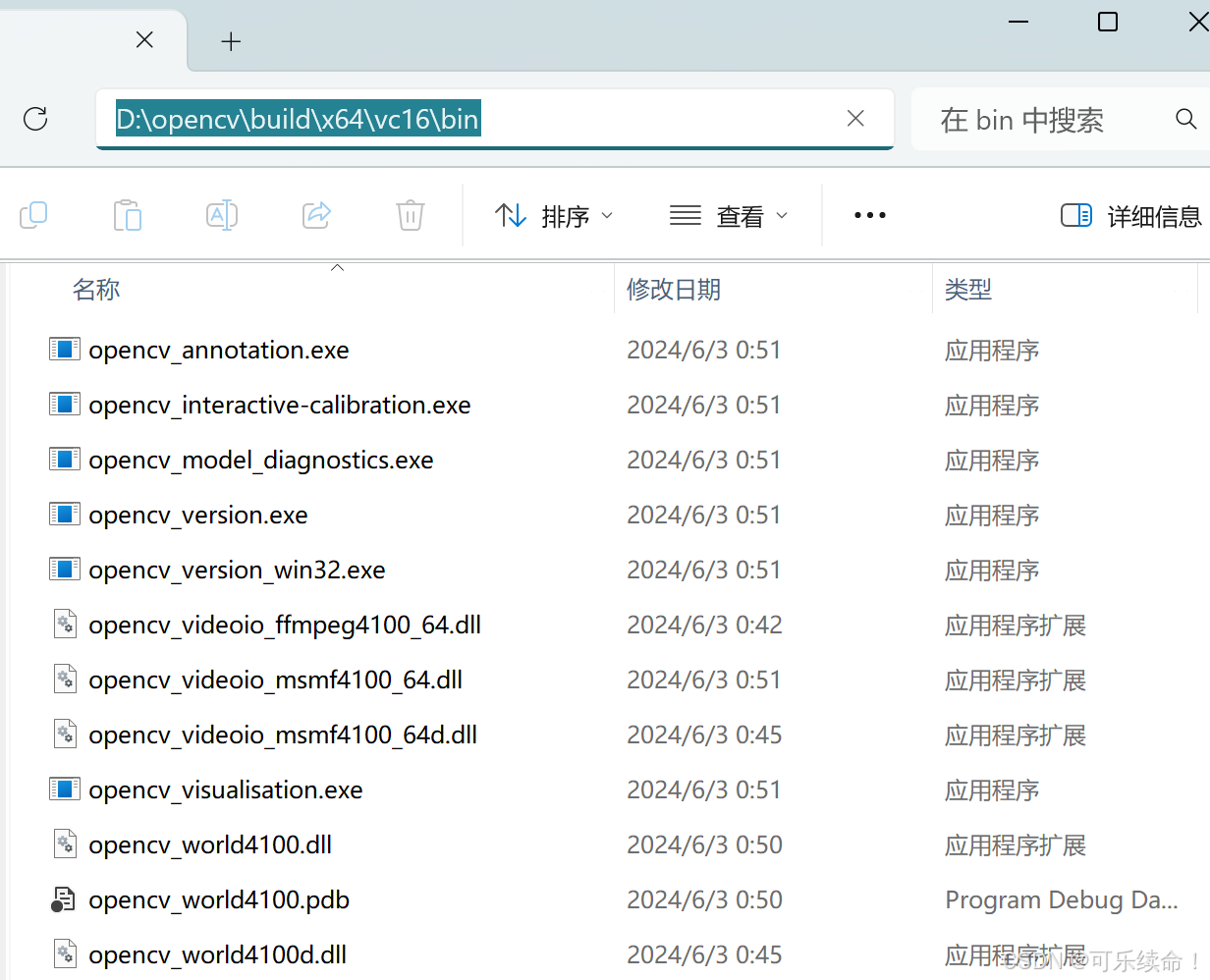The height and width of the screenshot is (980, 1210).
Task: Open the See more (three dots) menu
Action: click(870, 215)
